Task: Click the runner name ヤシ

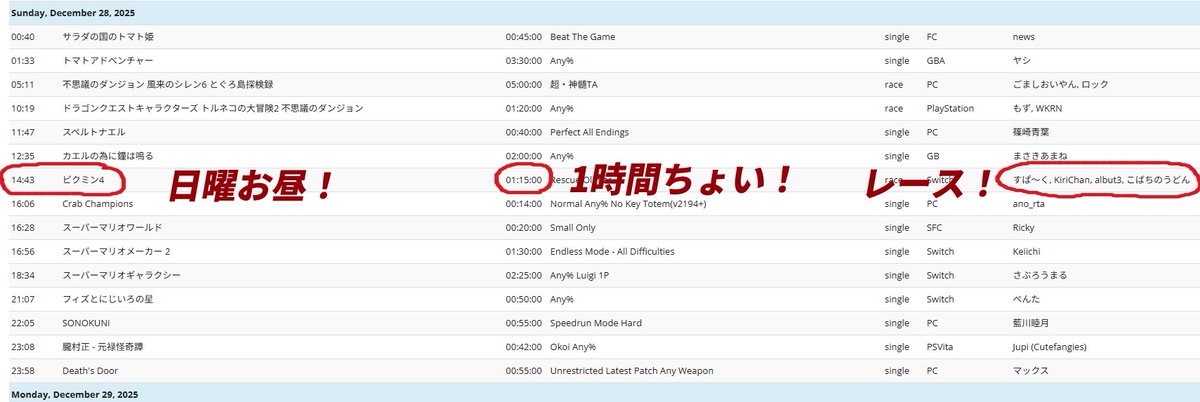Action: 1020,61
